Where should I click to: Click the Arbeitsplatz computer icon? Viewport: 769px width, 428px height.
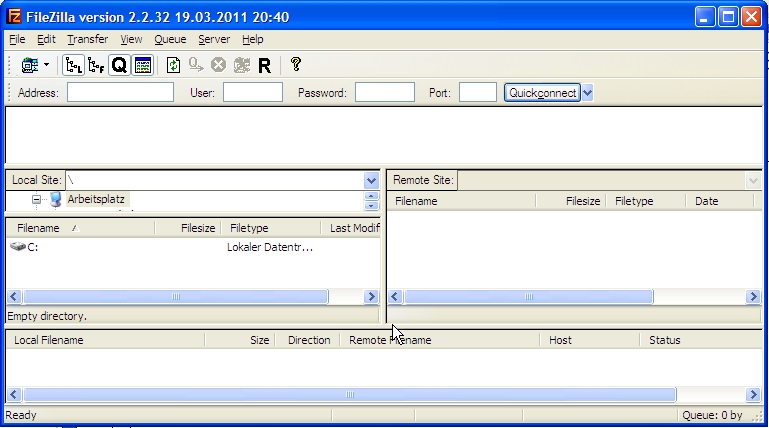tap(55, 199)
